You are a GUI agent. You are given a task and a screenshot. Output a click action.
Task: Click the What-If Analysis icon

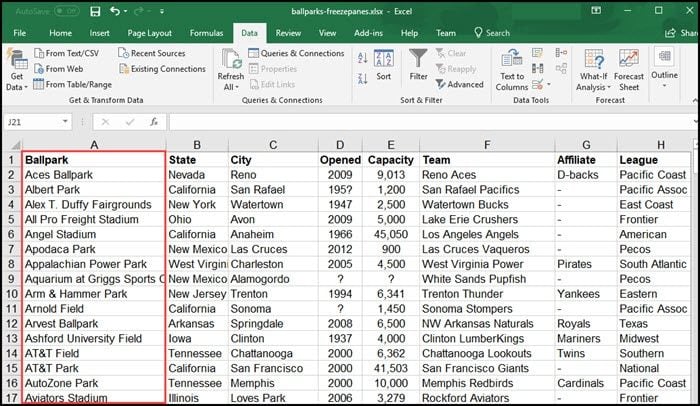[594, 59]
